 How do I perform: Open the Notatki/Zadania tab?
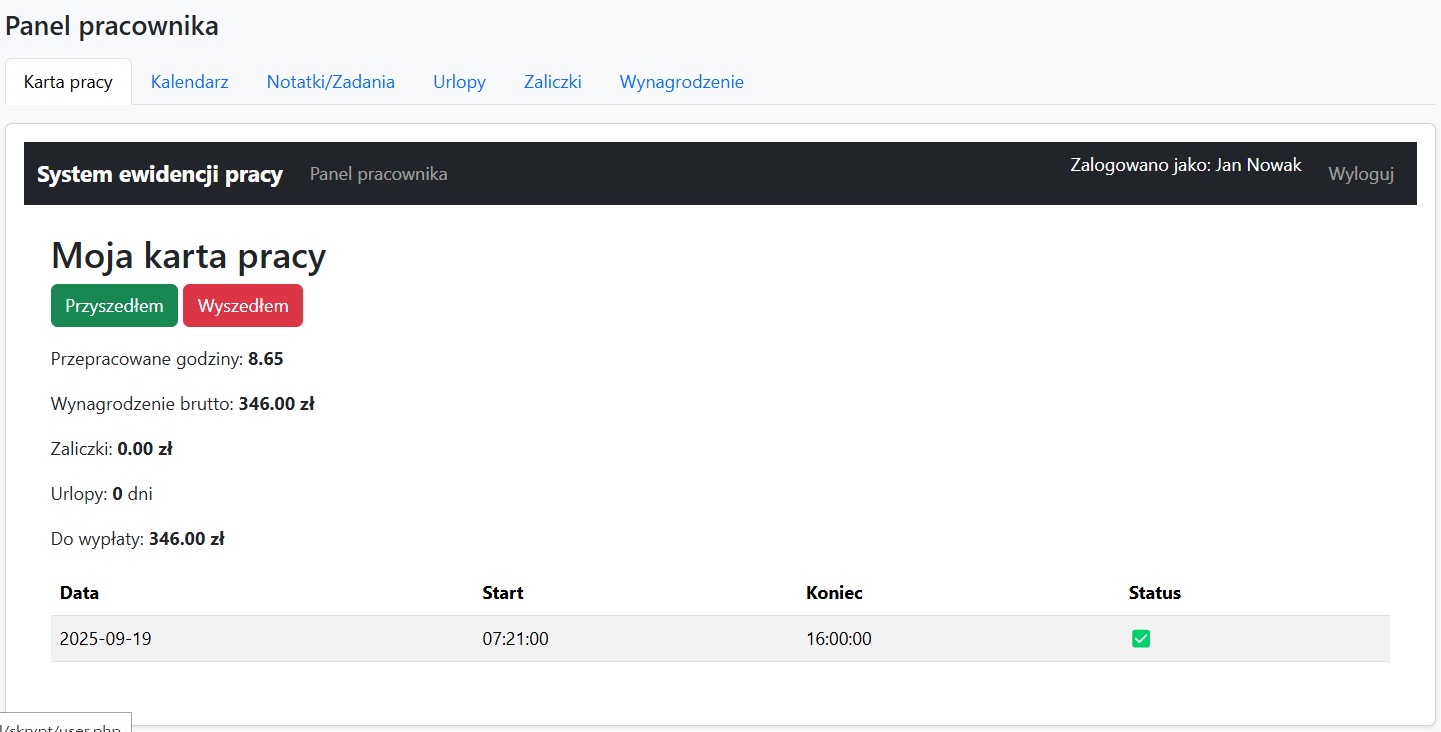pos(330,82)
